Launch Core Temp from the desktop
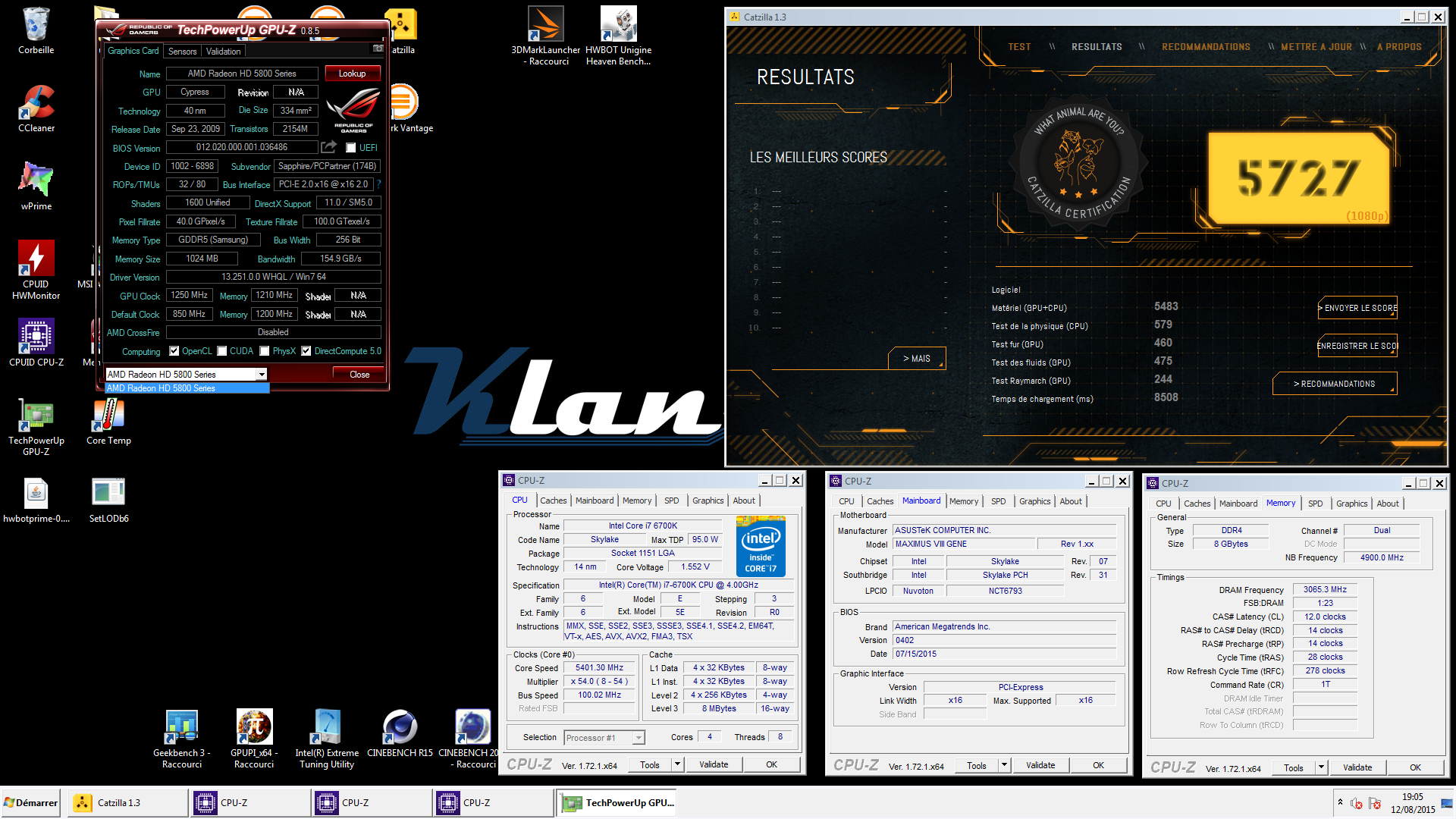 pos(108,422)
